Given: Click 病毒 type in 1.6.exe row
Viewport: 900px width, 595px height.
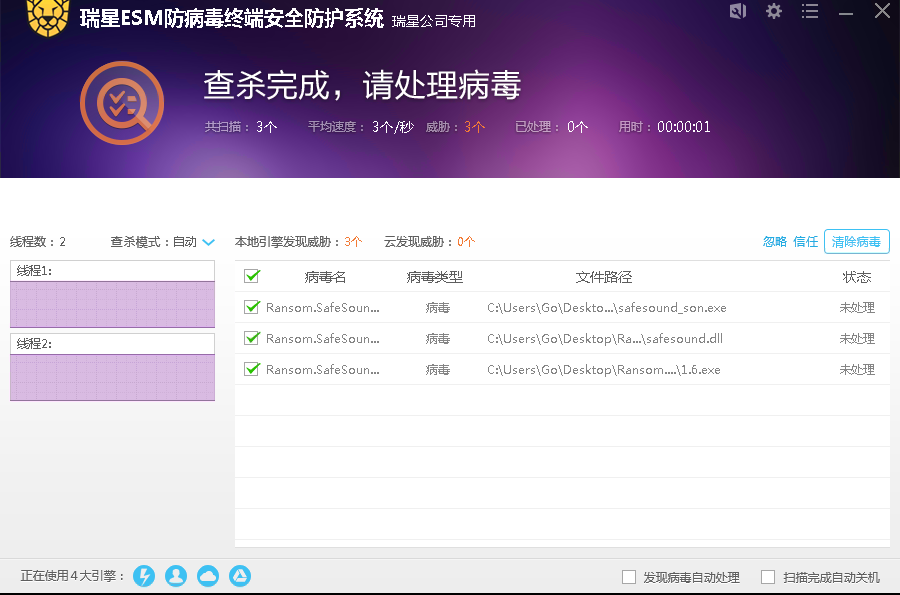Looking at the screenshot, I should (x=437, y=370).
